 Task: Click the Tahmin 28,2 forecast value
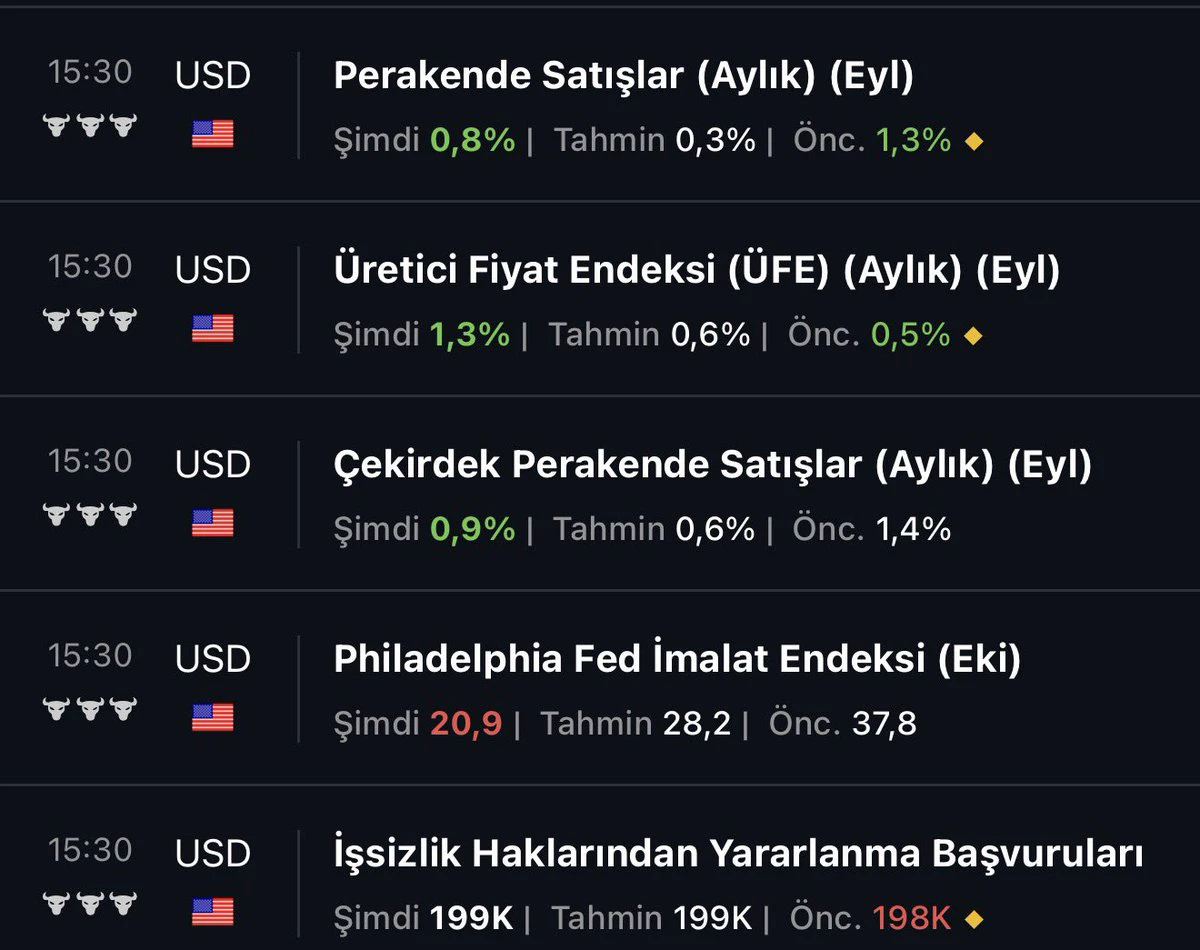(x=636, y=723)
